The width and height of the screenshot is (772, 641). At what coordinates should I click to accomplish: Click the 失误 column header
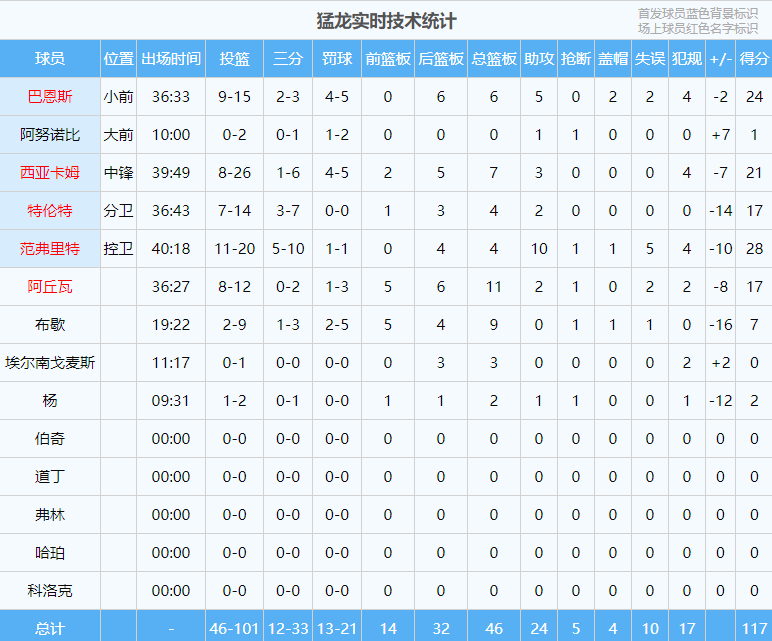coord(650,59)
